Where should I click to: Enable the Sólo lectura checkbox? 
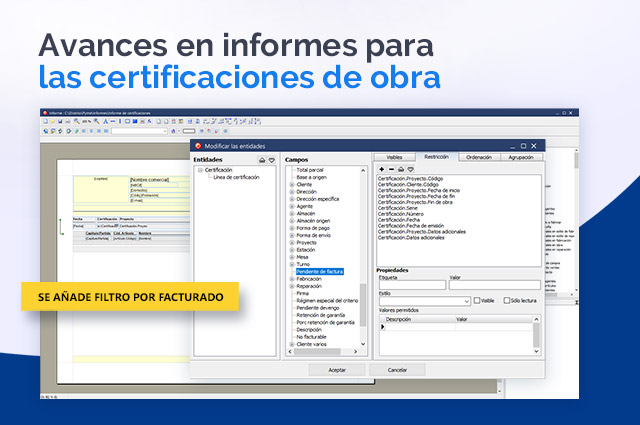tap(507, 300)
